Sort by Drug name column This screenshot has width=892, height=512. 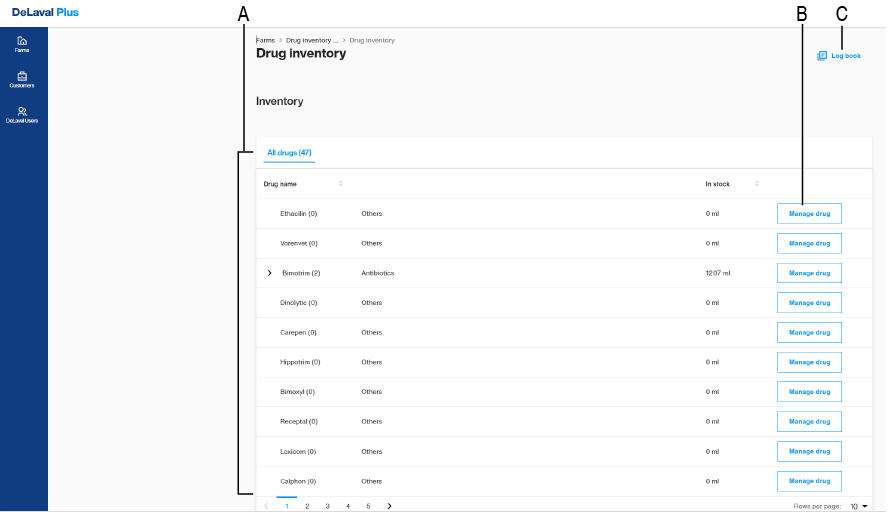341,184
